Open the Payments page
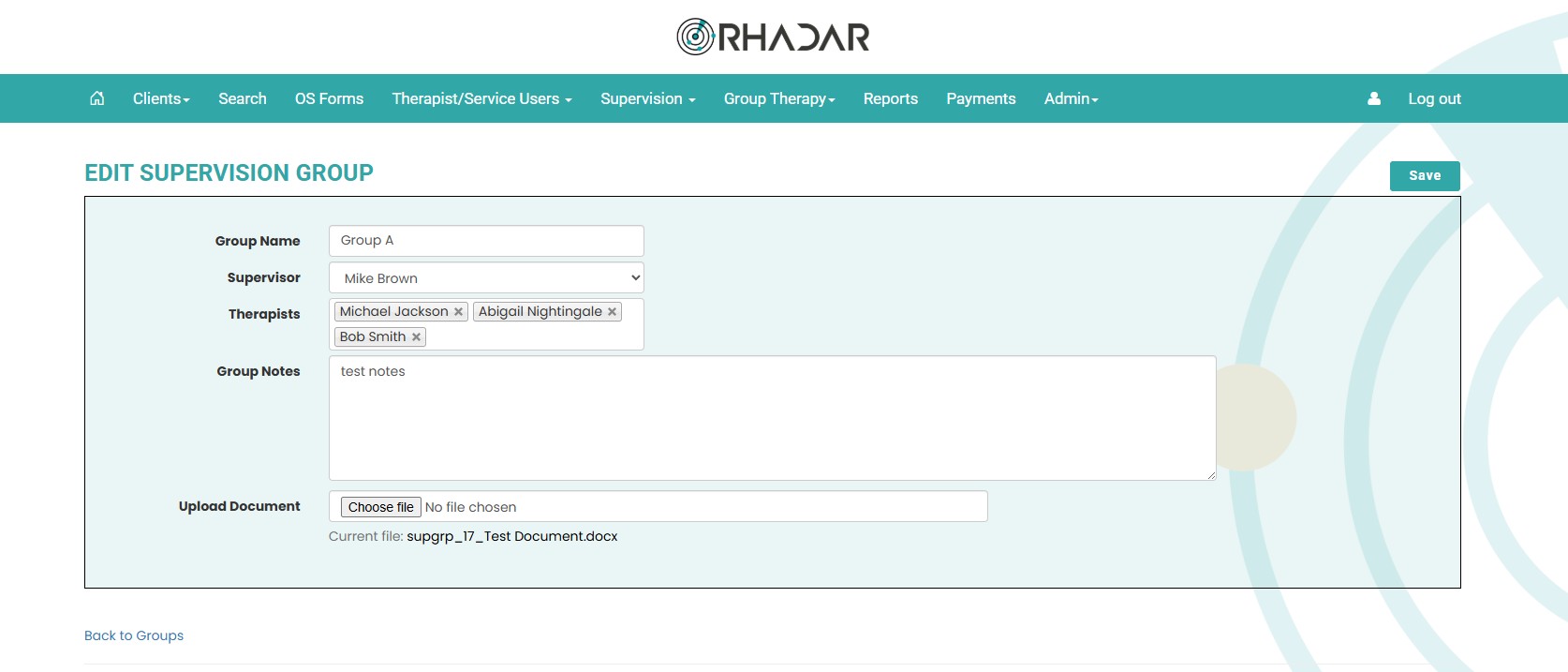This screenshot has width=1568, height=672. (981, 98)
